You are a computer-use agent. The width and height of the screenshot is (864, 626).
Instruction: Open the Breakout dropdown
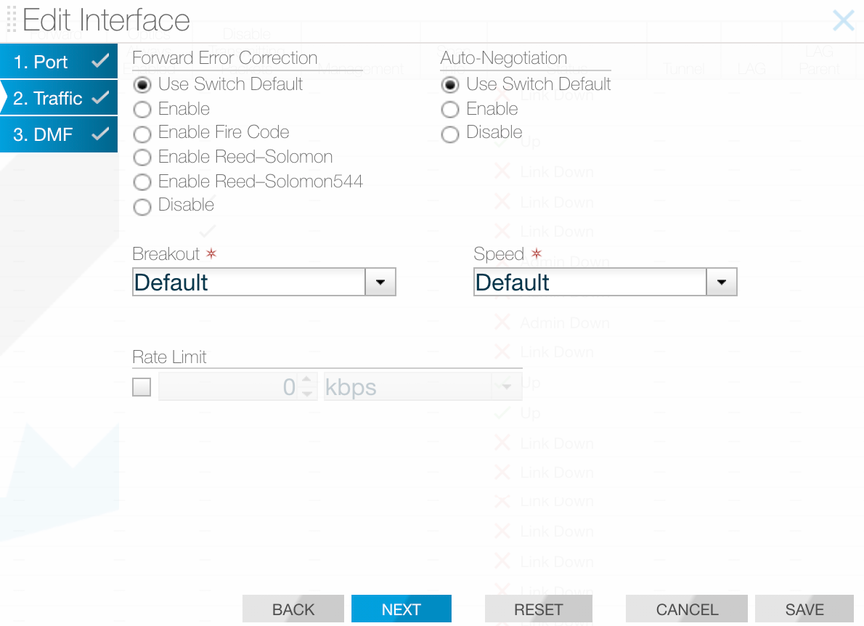380,281
